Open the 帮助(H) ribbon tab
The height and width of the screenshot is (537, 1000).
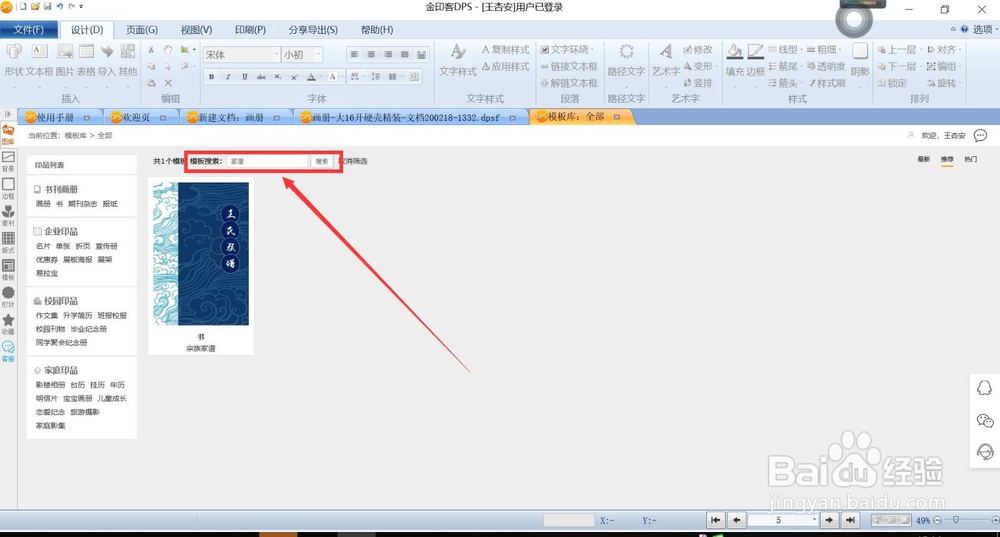pos(377,30)
